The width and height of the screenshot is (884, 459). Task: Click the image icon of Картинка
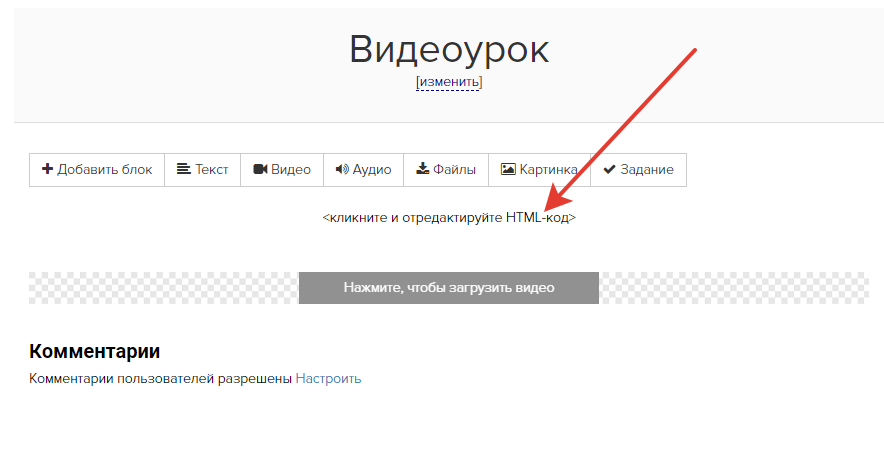tap(508, 169)
